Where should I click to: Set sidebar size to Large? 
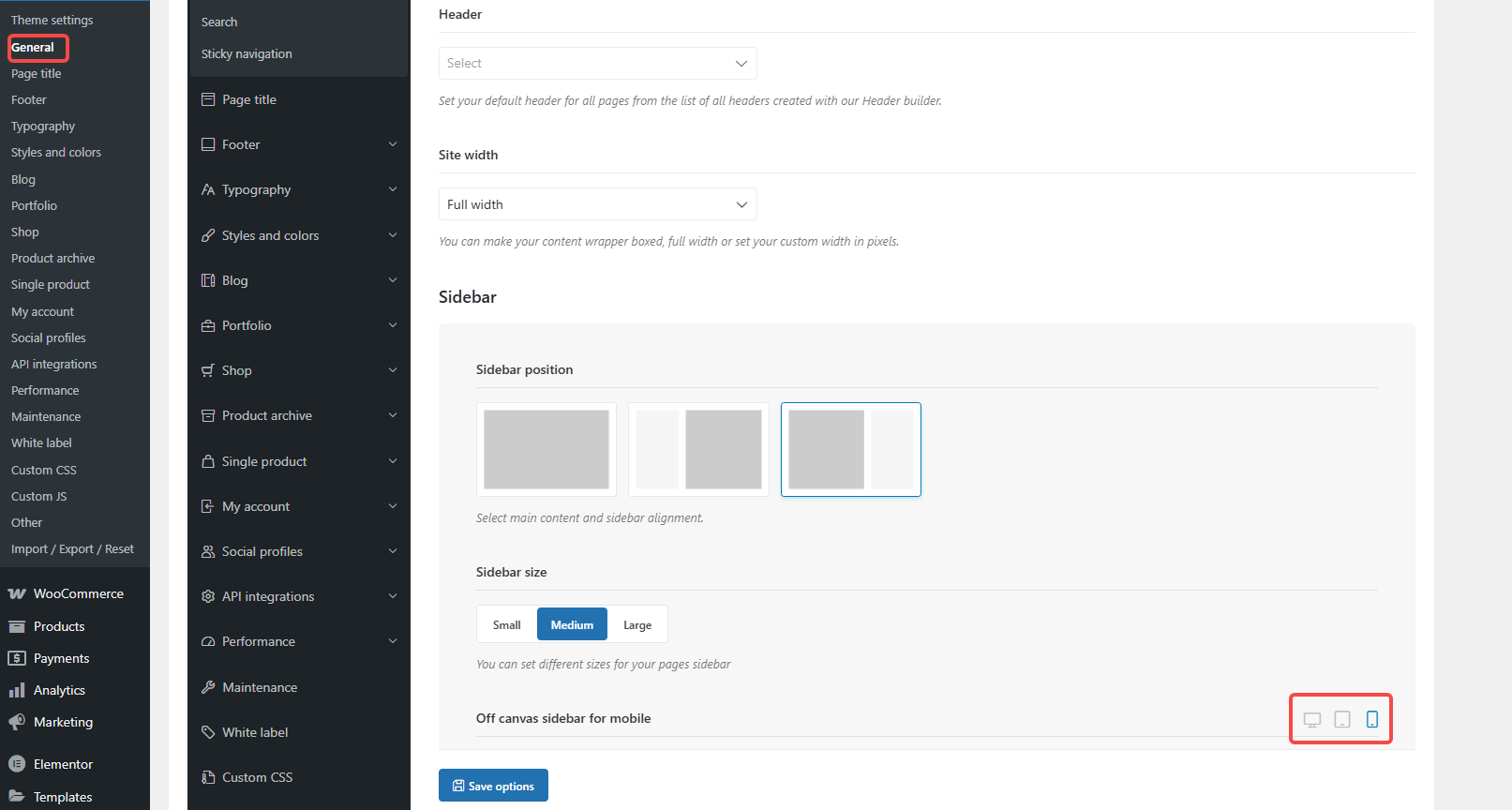click(637, 625)
